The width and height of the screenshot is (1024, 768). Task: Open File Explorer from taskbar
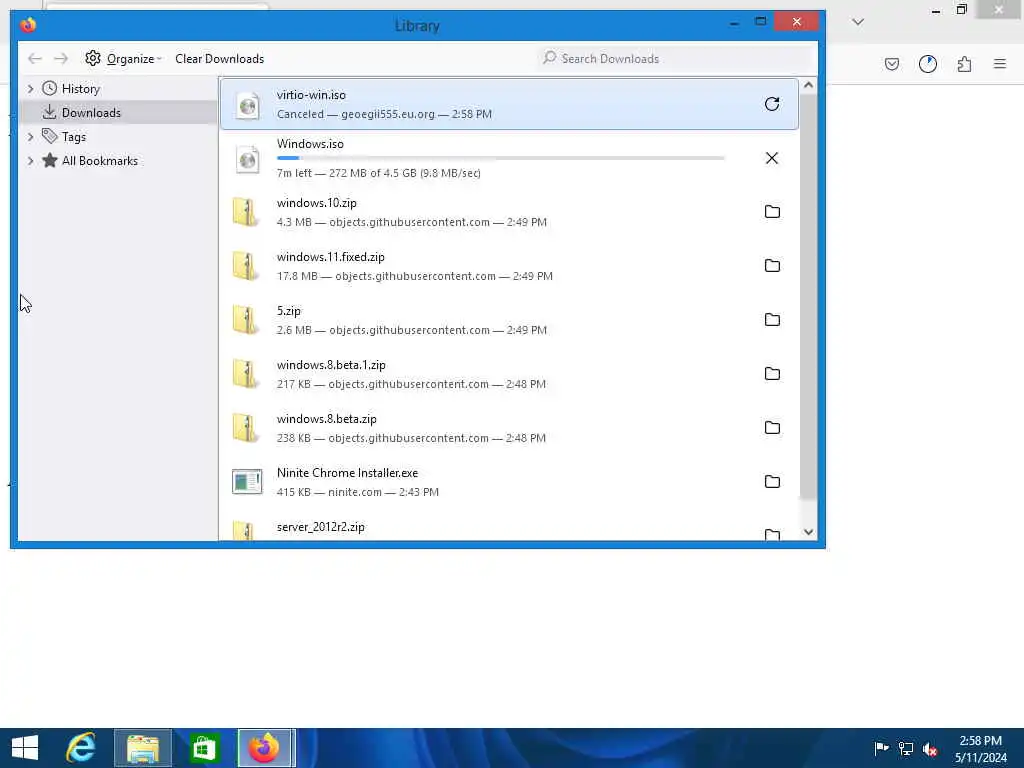pos(142,748)
